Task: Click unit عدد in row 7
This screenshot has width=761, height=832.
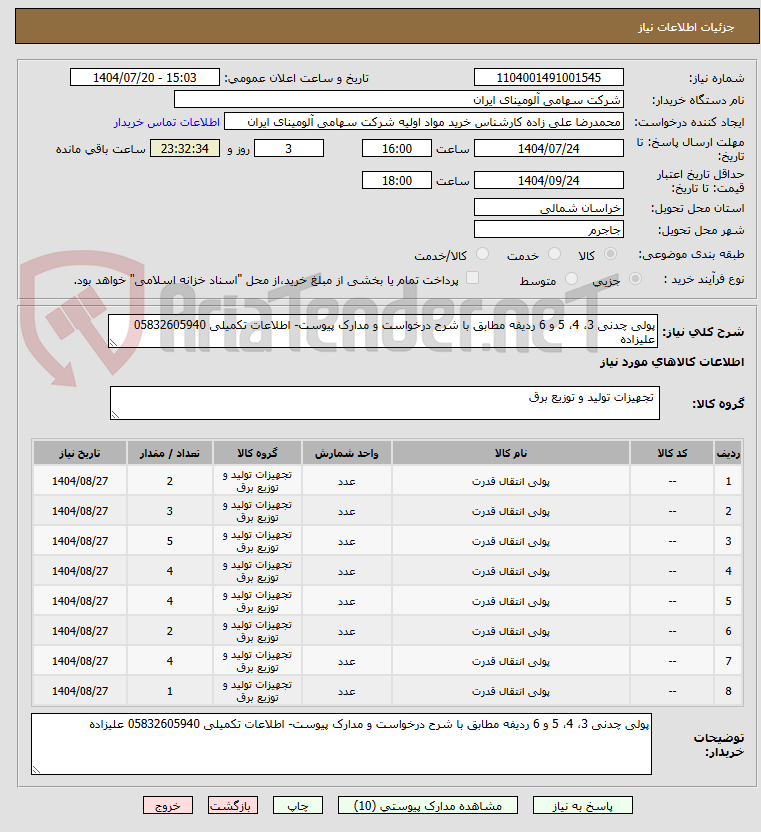Action: pyautogui.click(x=347, y=661)
